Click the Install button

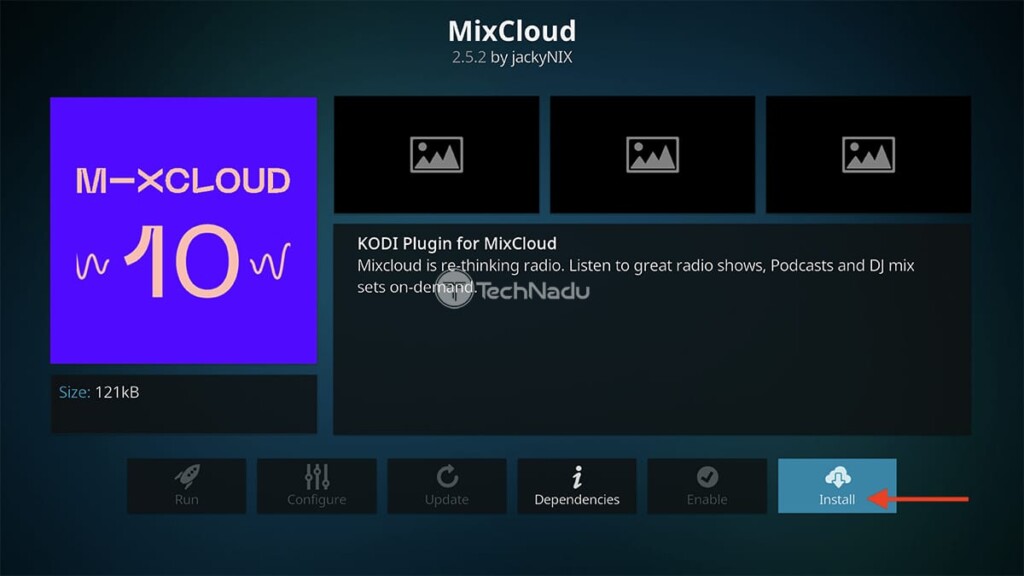click(837, 486)
